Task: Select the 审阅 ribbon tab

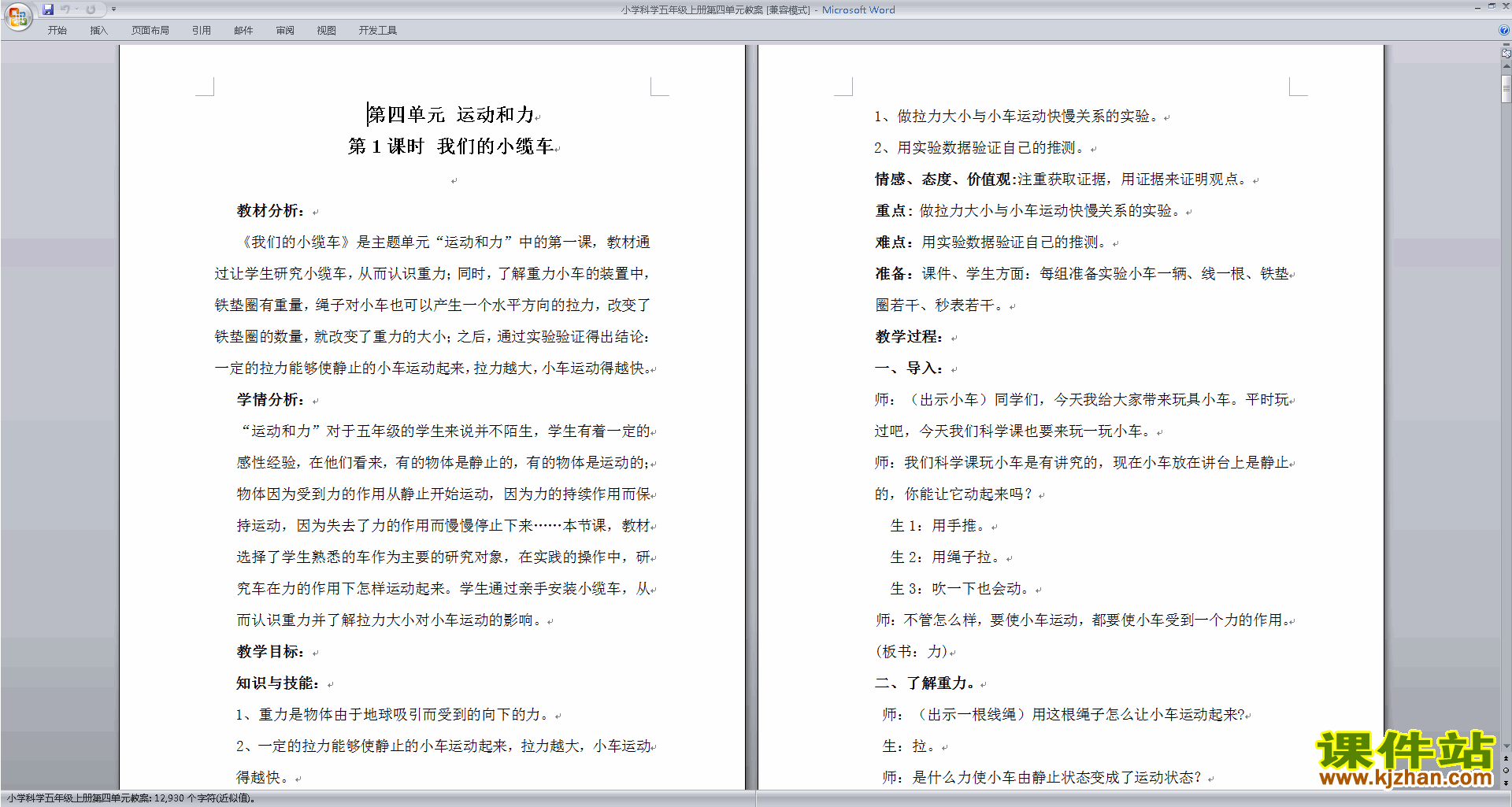Action: (x=285, y=31)
